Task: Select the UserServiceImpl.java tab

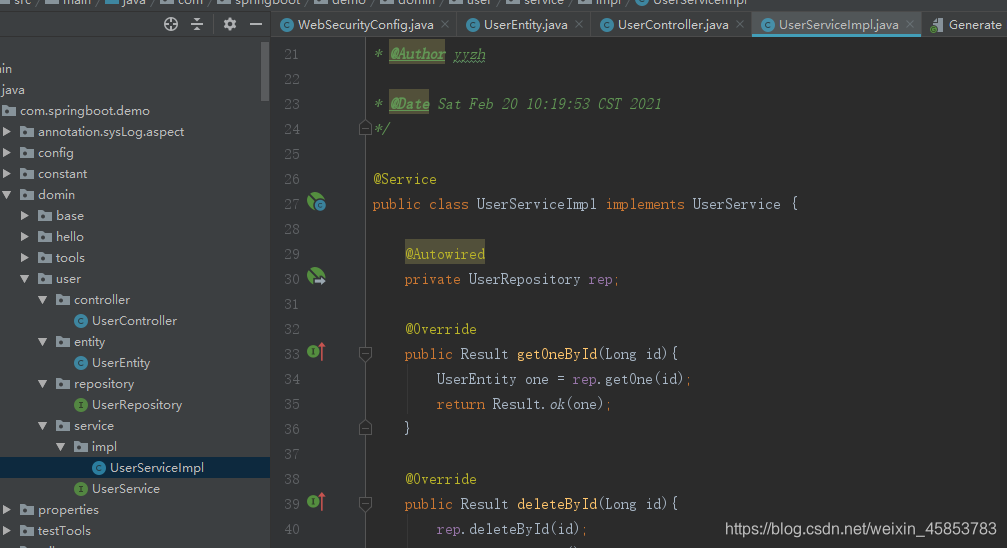Action: pos(837,24)
